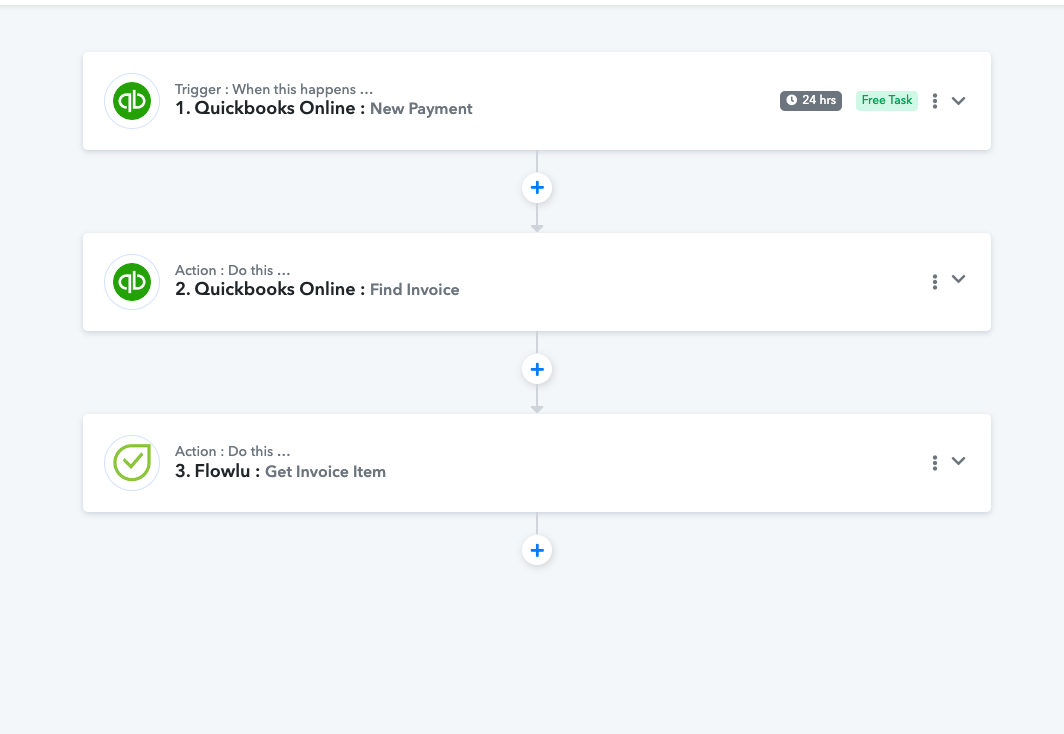Select the '2. Quickbooks Online : Find Invoice' title
Image resolution: width=1064 pixels, height=734 pixels.
click(317, 290)
